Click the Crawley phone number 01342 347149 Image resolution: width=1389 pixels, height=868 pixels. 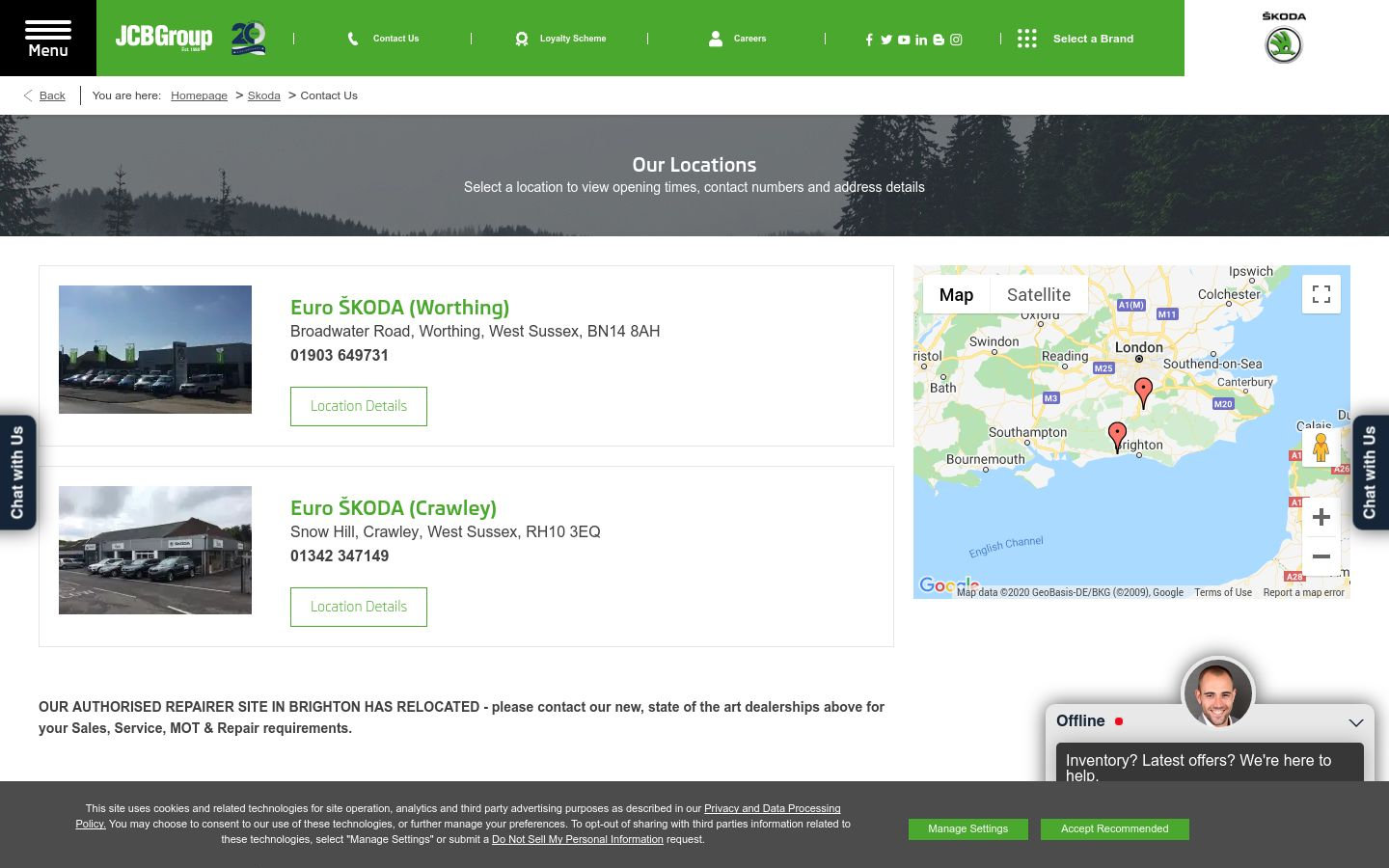340,556
